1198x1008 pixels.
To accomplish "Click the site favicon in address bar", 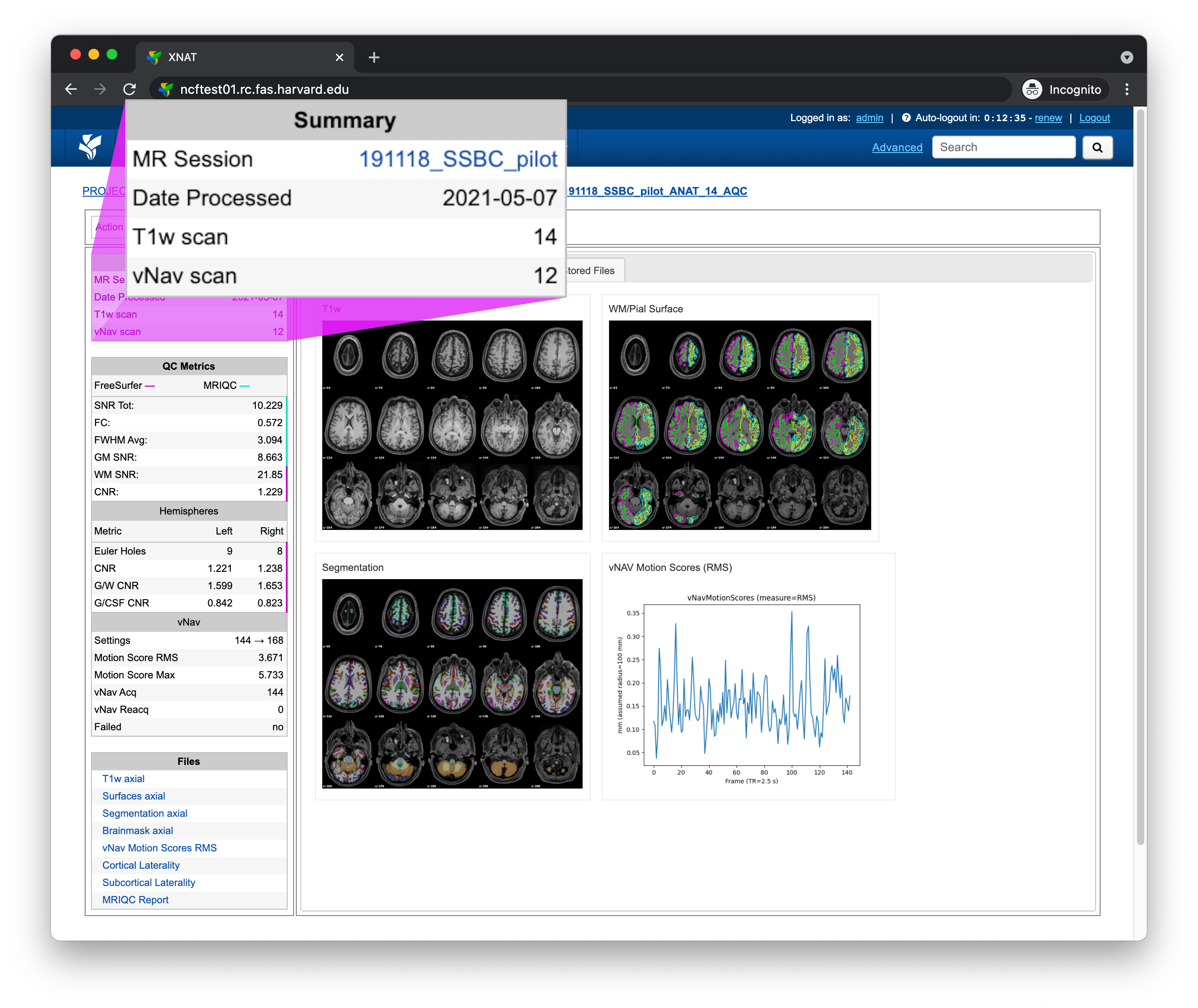I will pos(166,89).
